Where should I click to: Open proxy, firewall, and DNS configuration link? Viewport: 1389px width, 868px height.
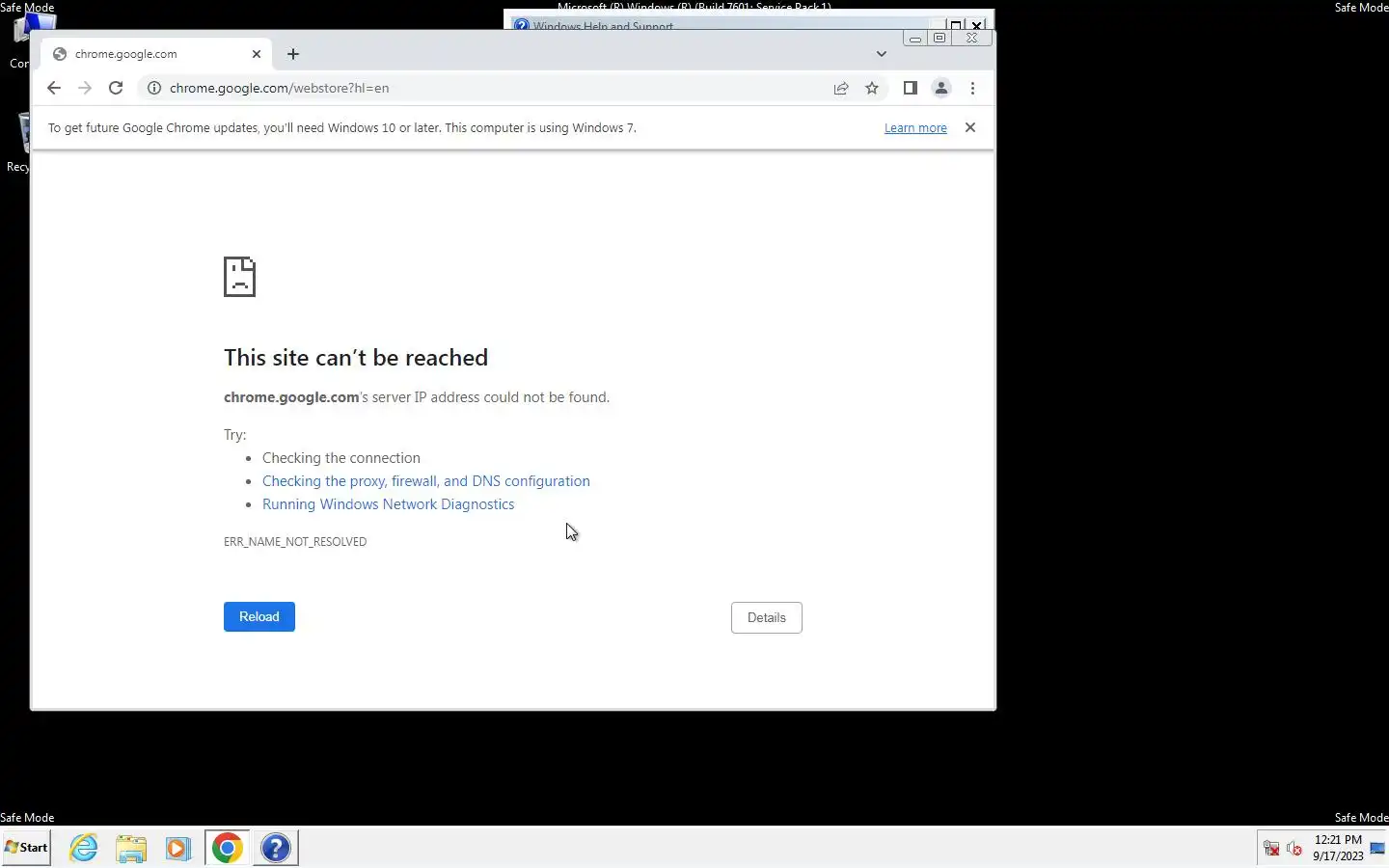pyautogui.click(x=426, y=481)
